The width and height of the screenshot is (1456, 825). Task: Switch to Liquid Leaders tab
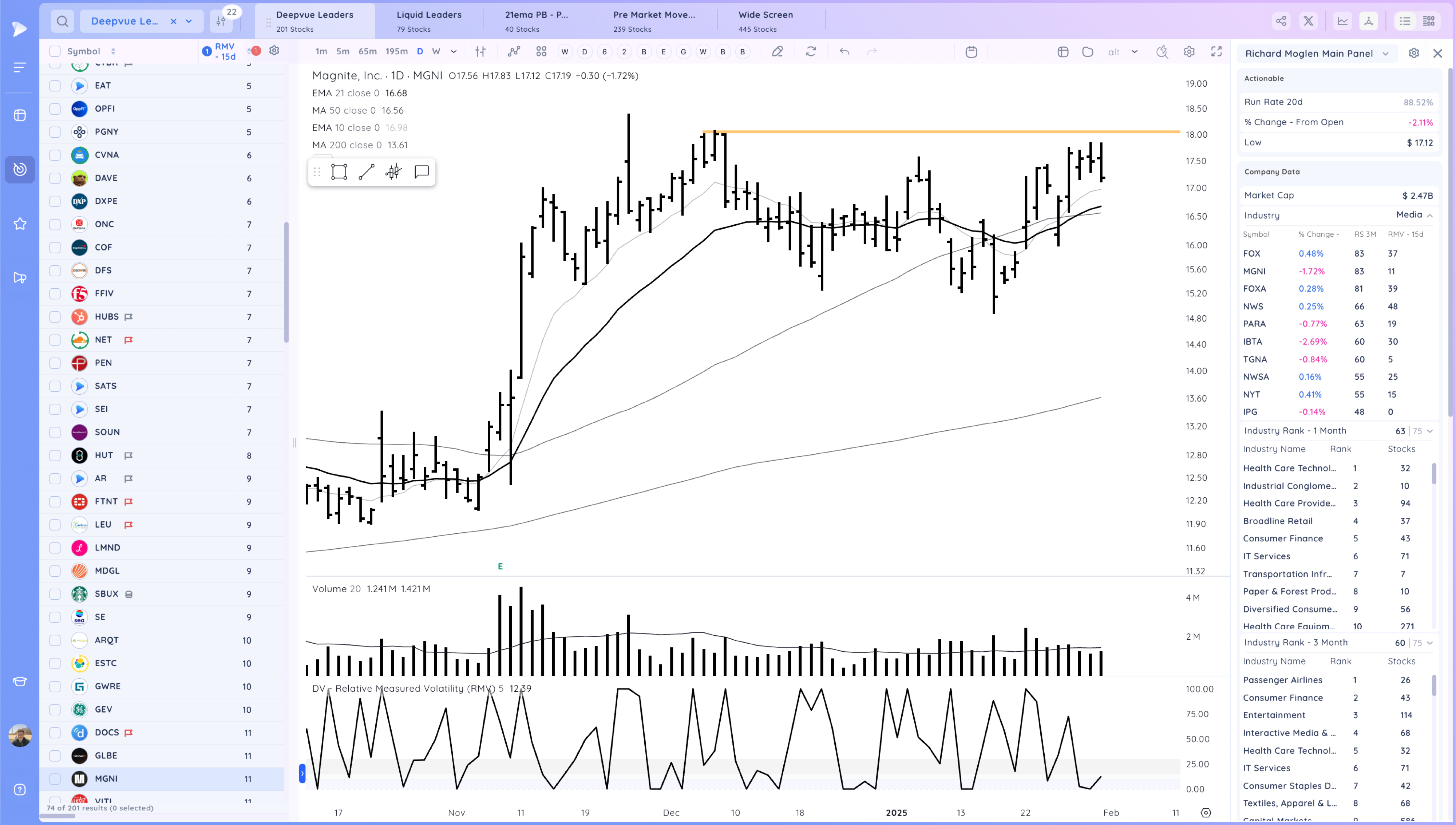pyautogui.click(x=429, y=21)
